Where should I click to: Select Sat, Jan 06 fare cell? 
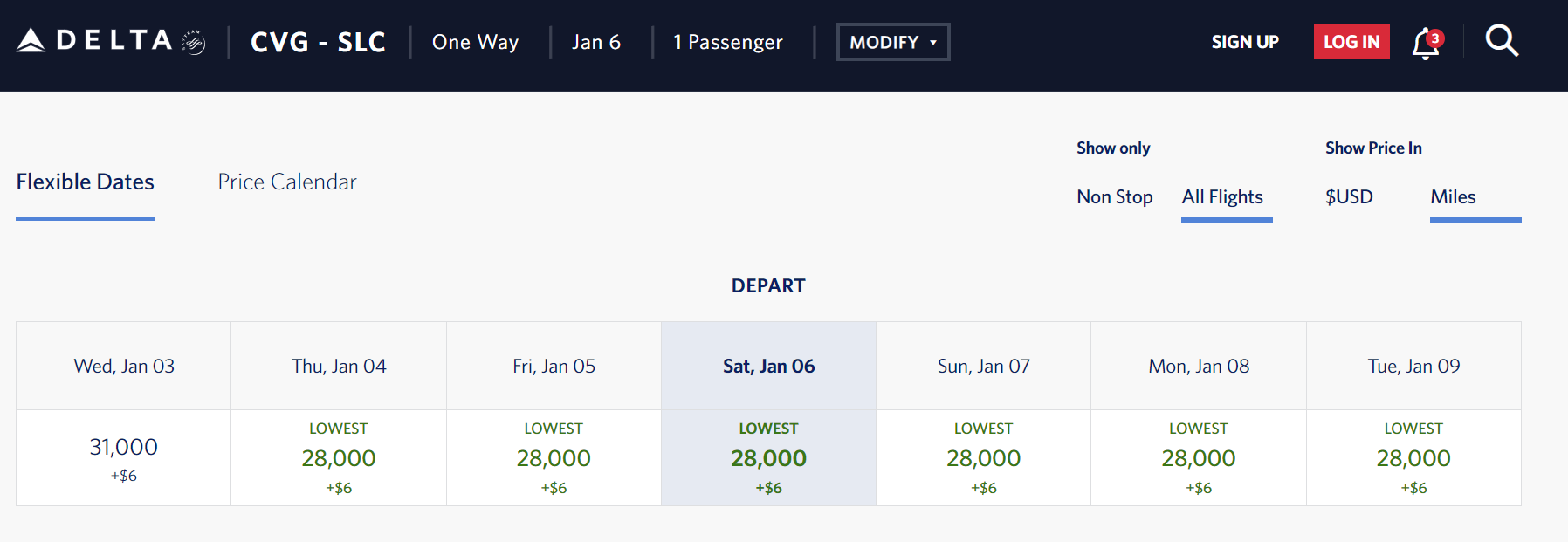coord(768,457)
